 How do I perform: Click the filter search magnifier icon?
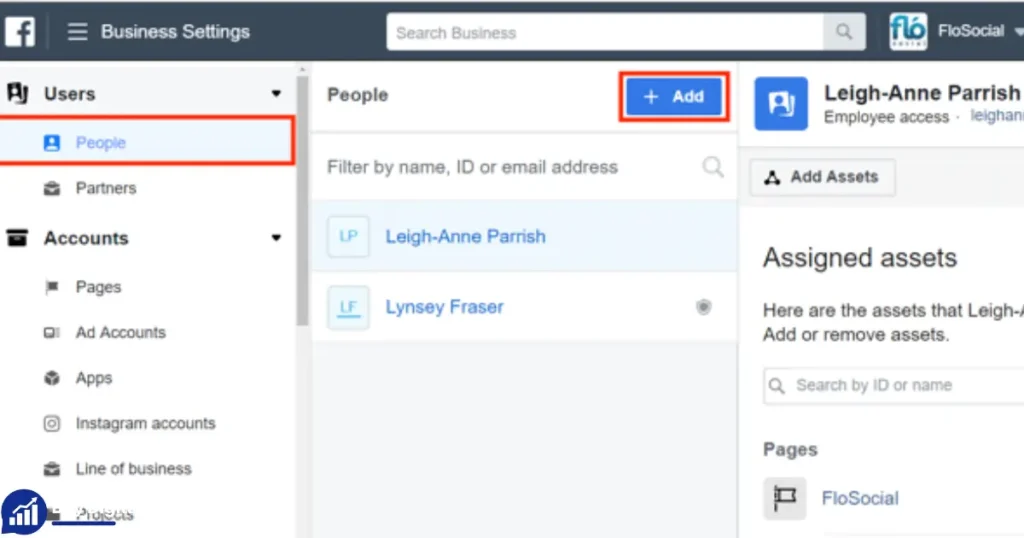click(713, 167)
